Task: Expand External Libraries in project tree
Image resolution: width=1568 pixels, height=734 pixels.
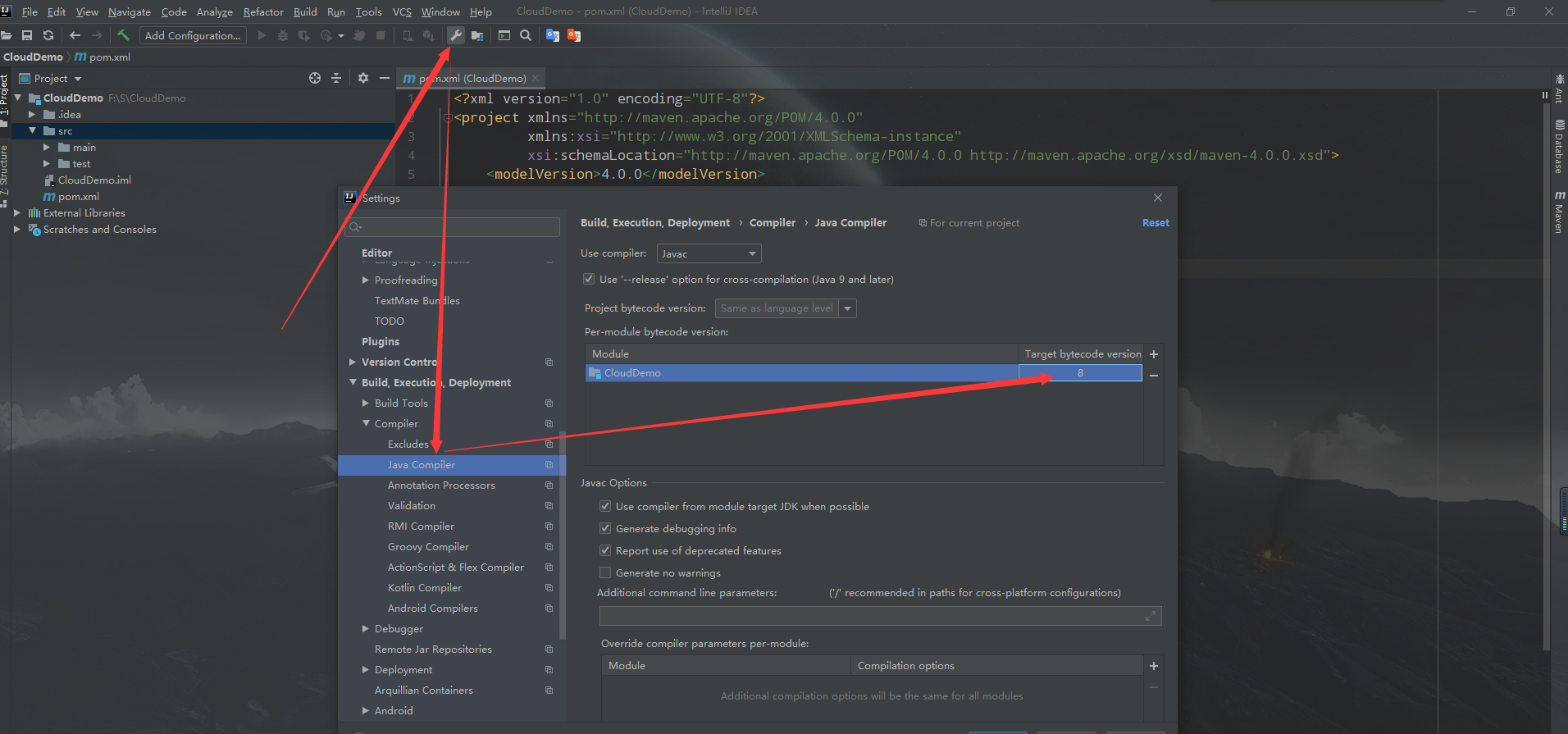Action: [x=17, y=212]
